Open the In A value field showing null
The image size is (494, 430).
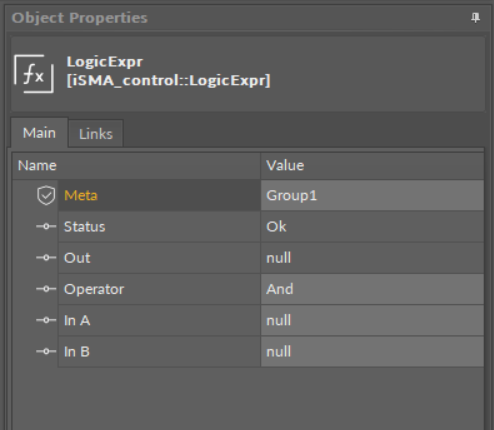372,320
